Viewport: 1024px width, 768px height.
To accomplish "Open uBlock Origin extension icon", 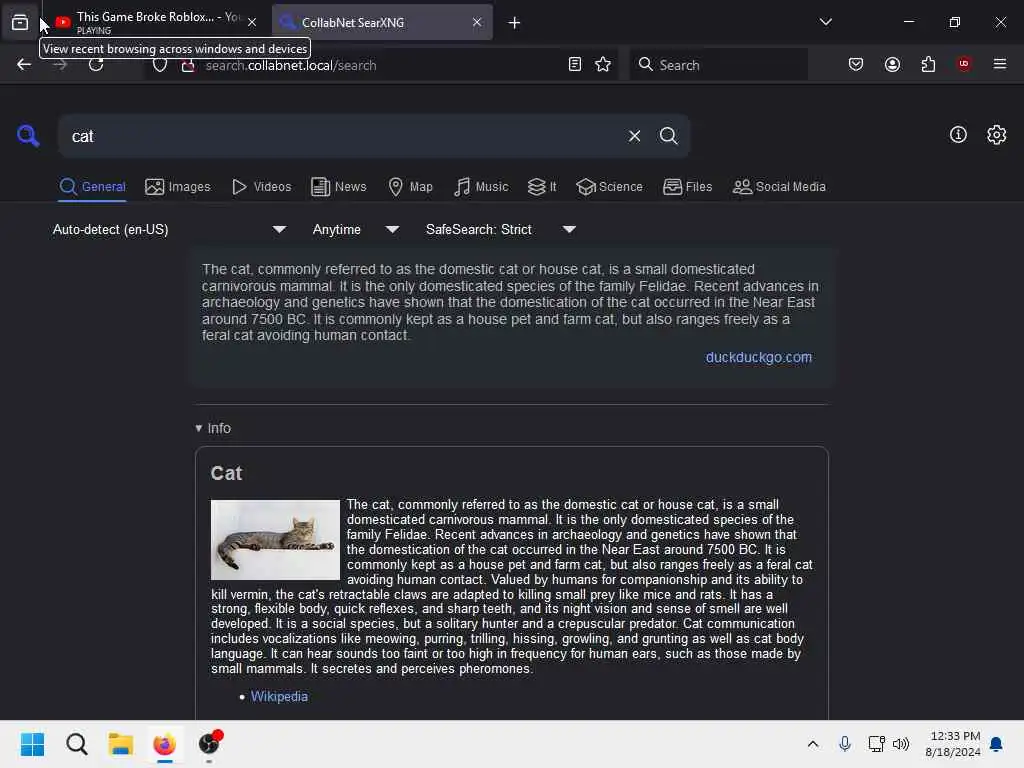I will 964,64.
